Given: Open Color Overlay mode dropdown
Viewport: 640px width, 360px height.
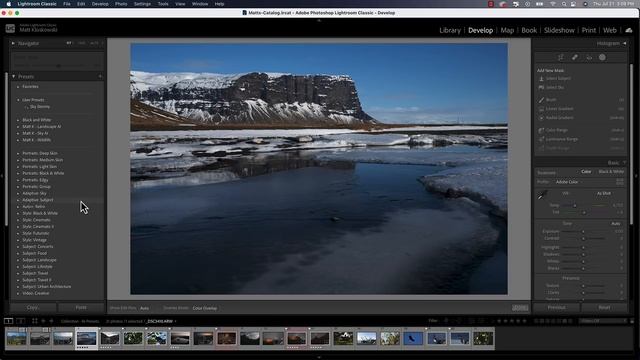Looking at the screenshot, I should 205,308.
